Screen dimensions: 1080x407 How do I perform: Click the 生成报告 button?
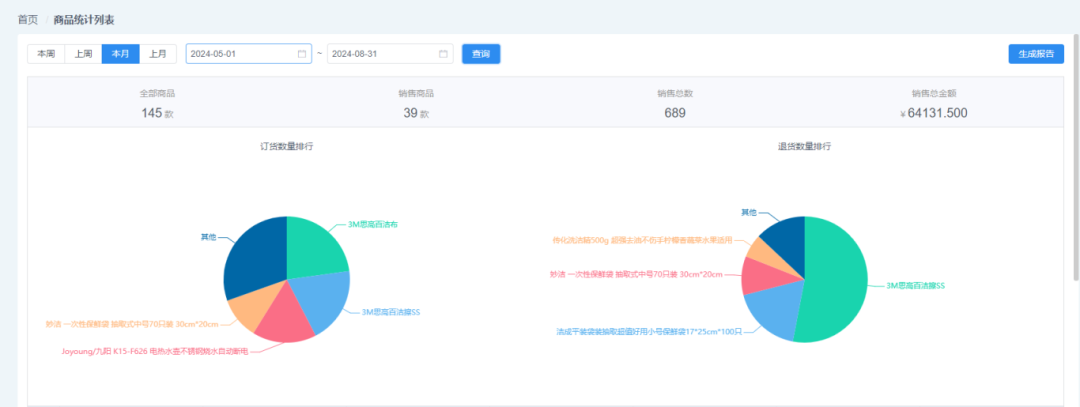pos(1036,54)
